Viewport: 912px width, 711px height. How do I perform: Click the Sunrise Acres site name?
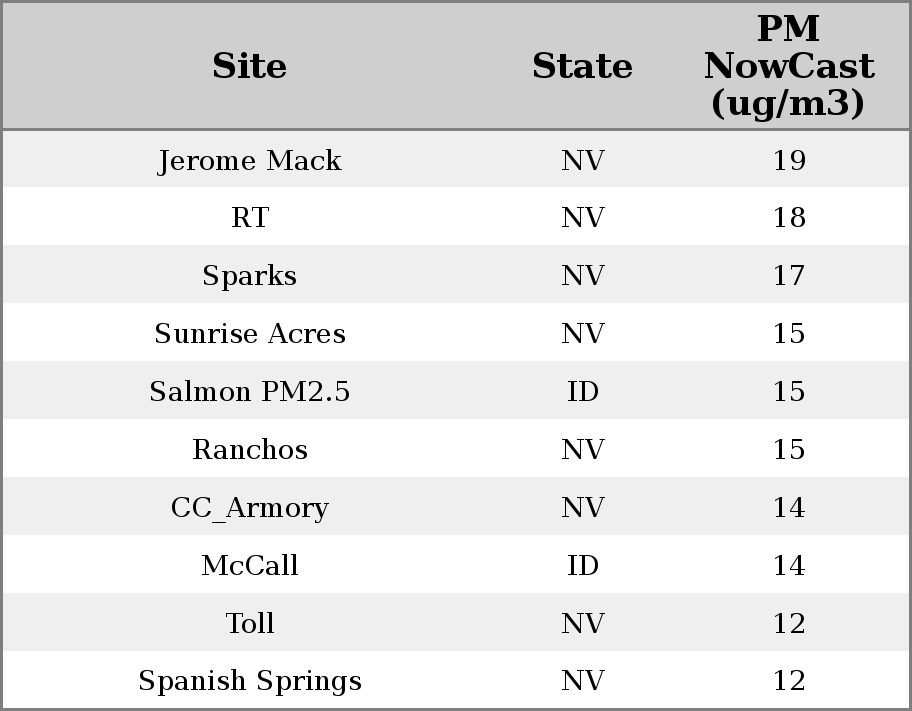(x=250, y=334)
